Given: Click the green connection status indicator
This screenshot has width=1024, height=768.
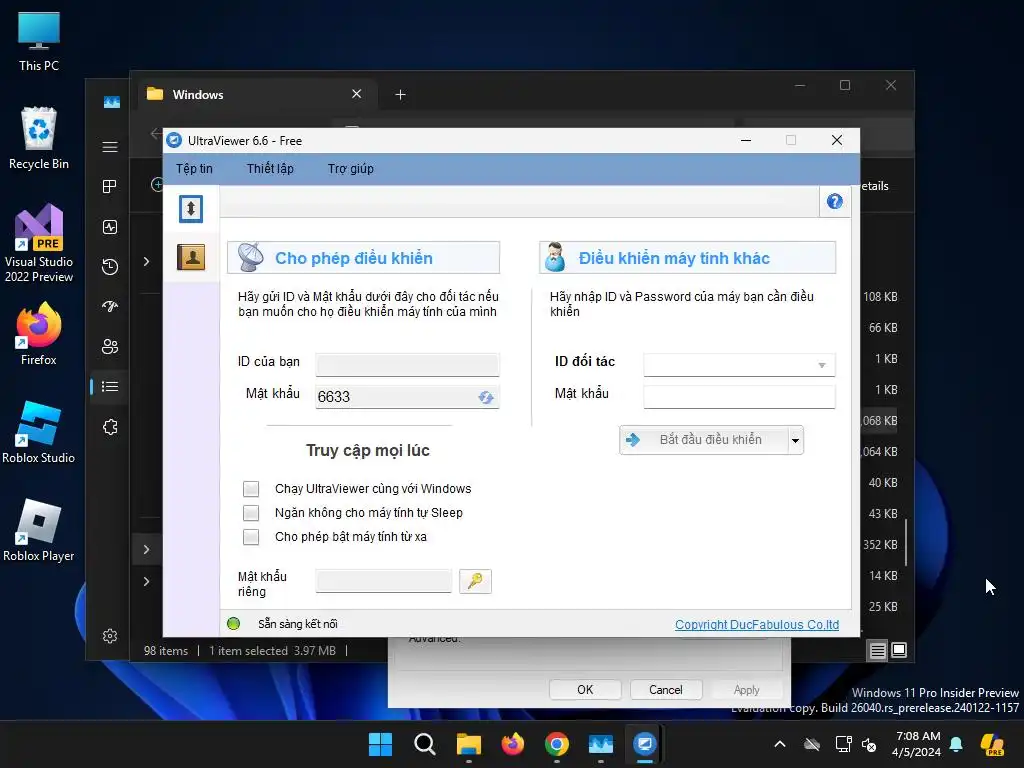Looking at the screenshot, I should point(233,624).
